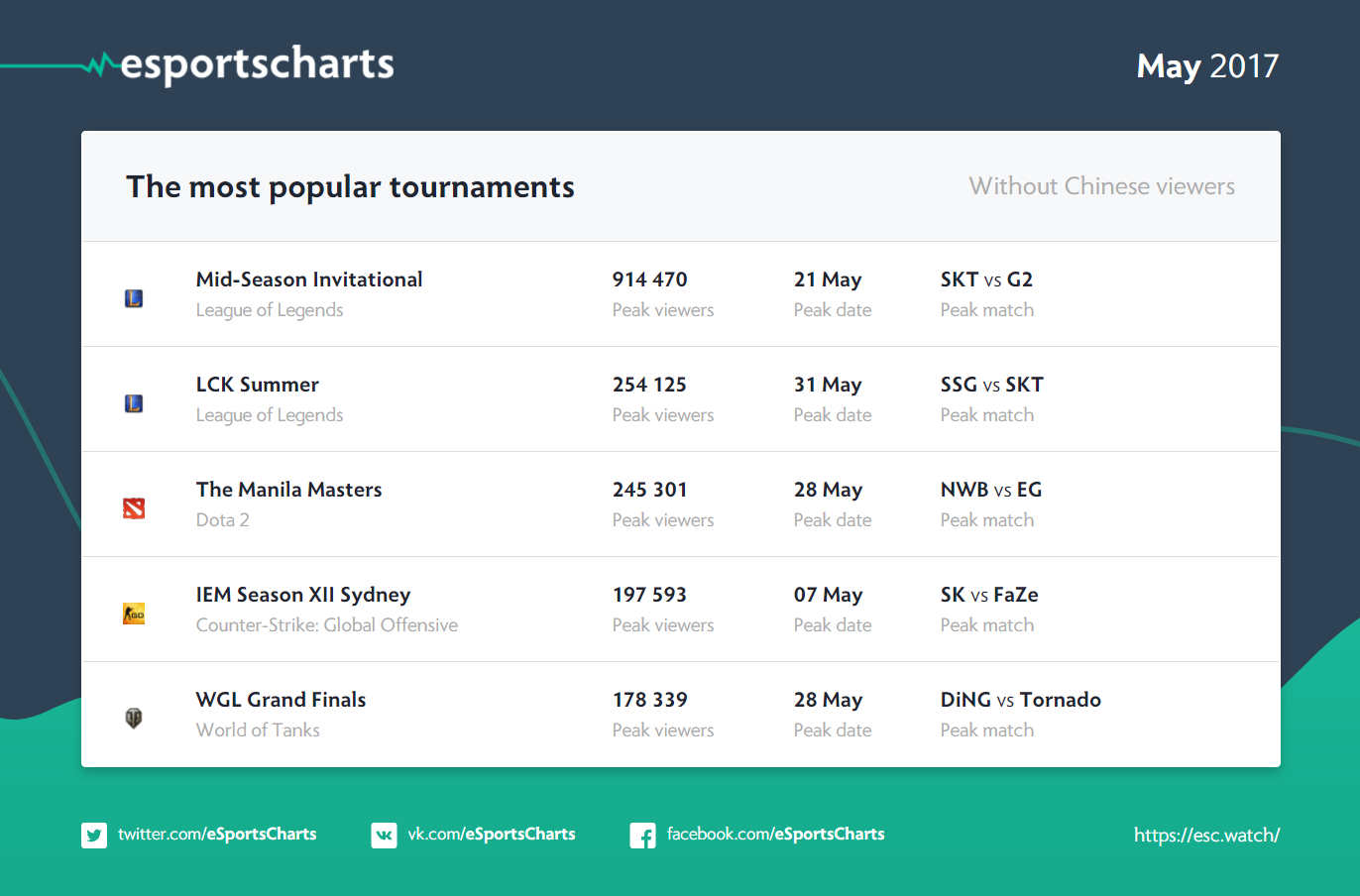Click the SKT vs G2 peak match

986,280
